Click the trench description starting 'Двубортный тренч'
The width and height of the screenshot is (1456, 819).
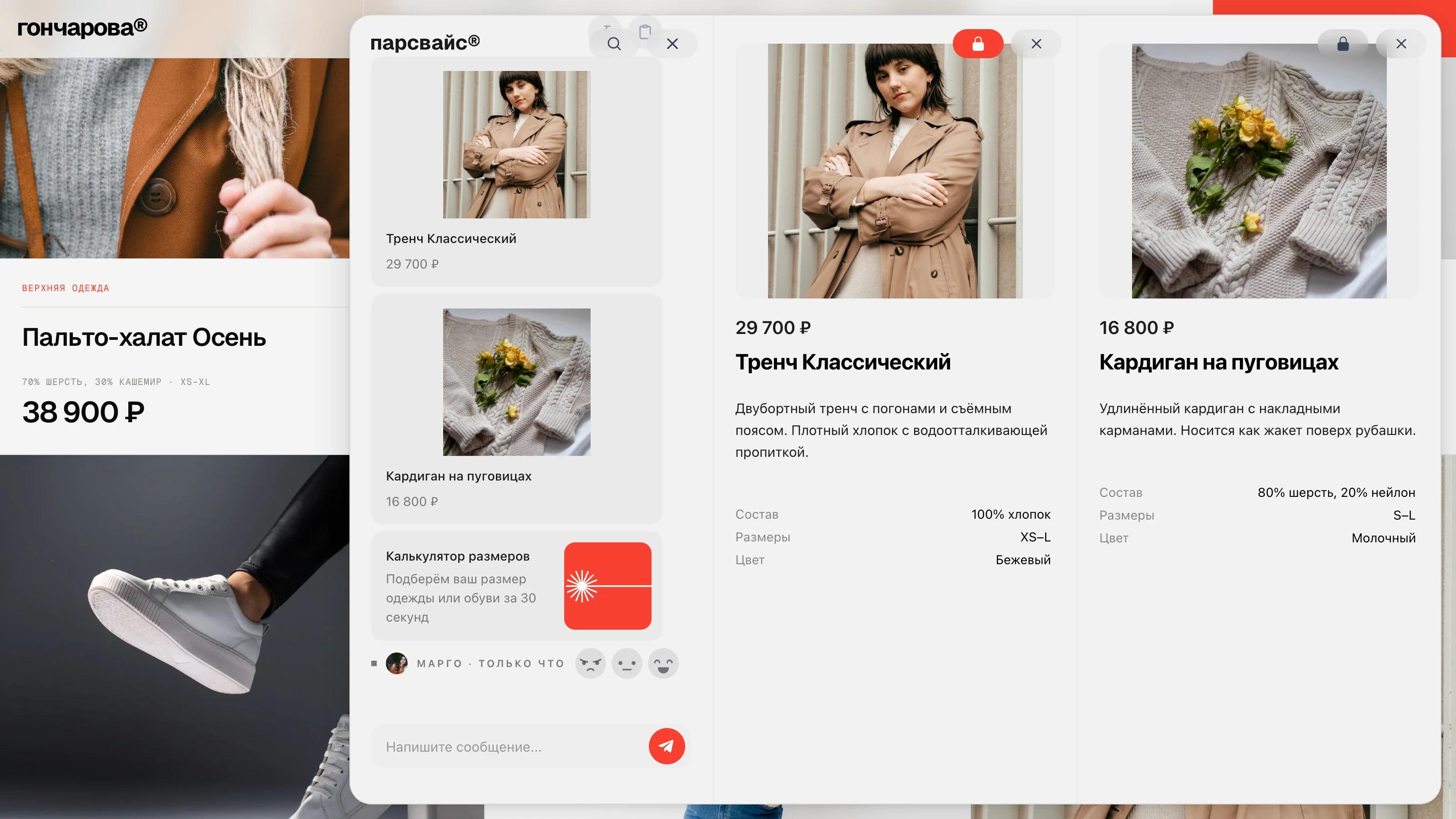pos(891,430)
